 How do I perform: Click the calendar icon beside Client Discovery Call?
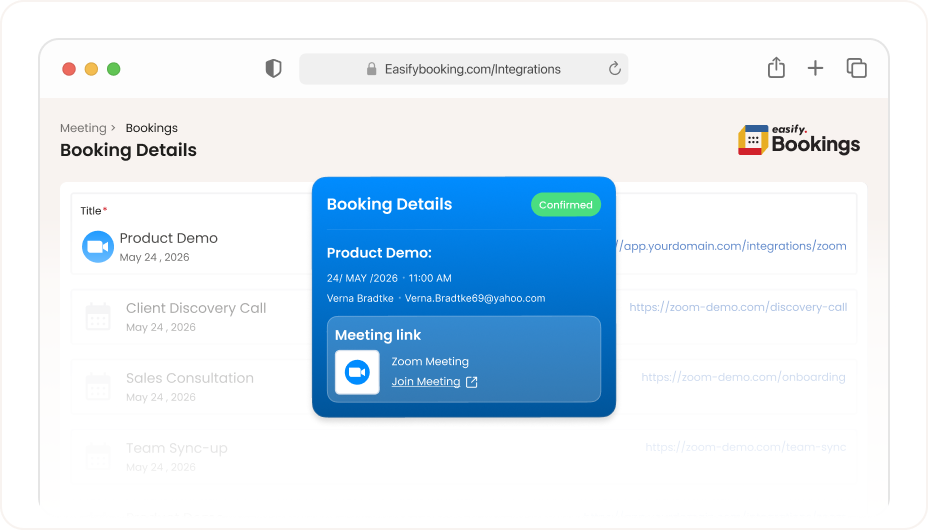[x=98, y=316]
